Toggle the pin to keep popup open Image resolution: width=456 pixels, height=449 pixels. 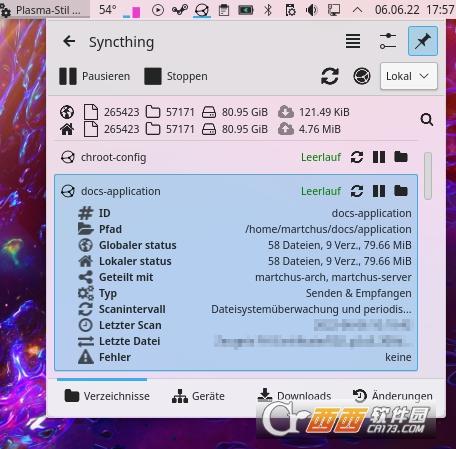[x=423, y=41]
